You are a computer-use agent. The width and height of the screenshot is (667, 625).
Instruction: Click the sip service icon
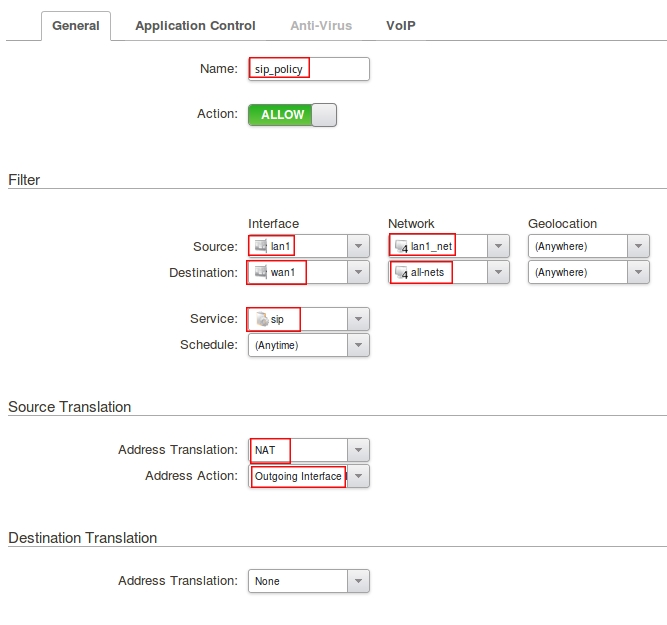262,319
